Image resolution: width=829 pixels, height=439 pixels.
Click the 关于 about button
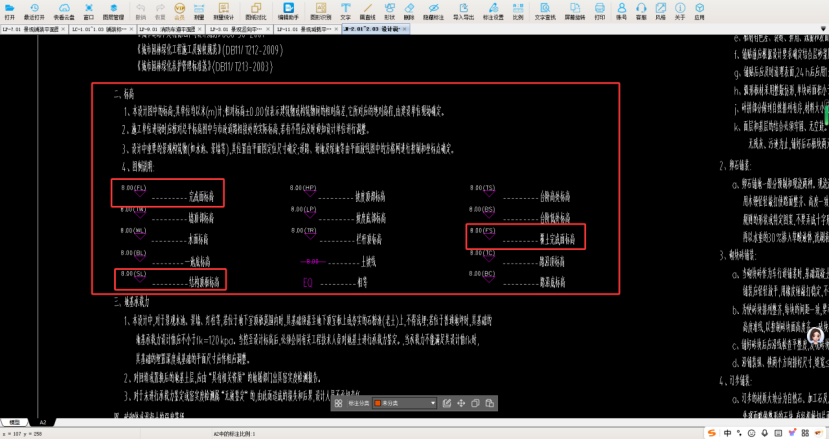(x=679, y=11)
